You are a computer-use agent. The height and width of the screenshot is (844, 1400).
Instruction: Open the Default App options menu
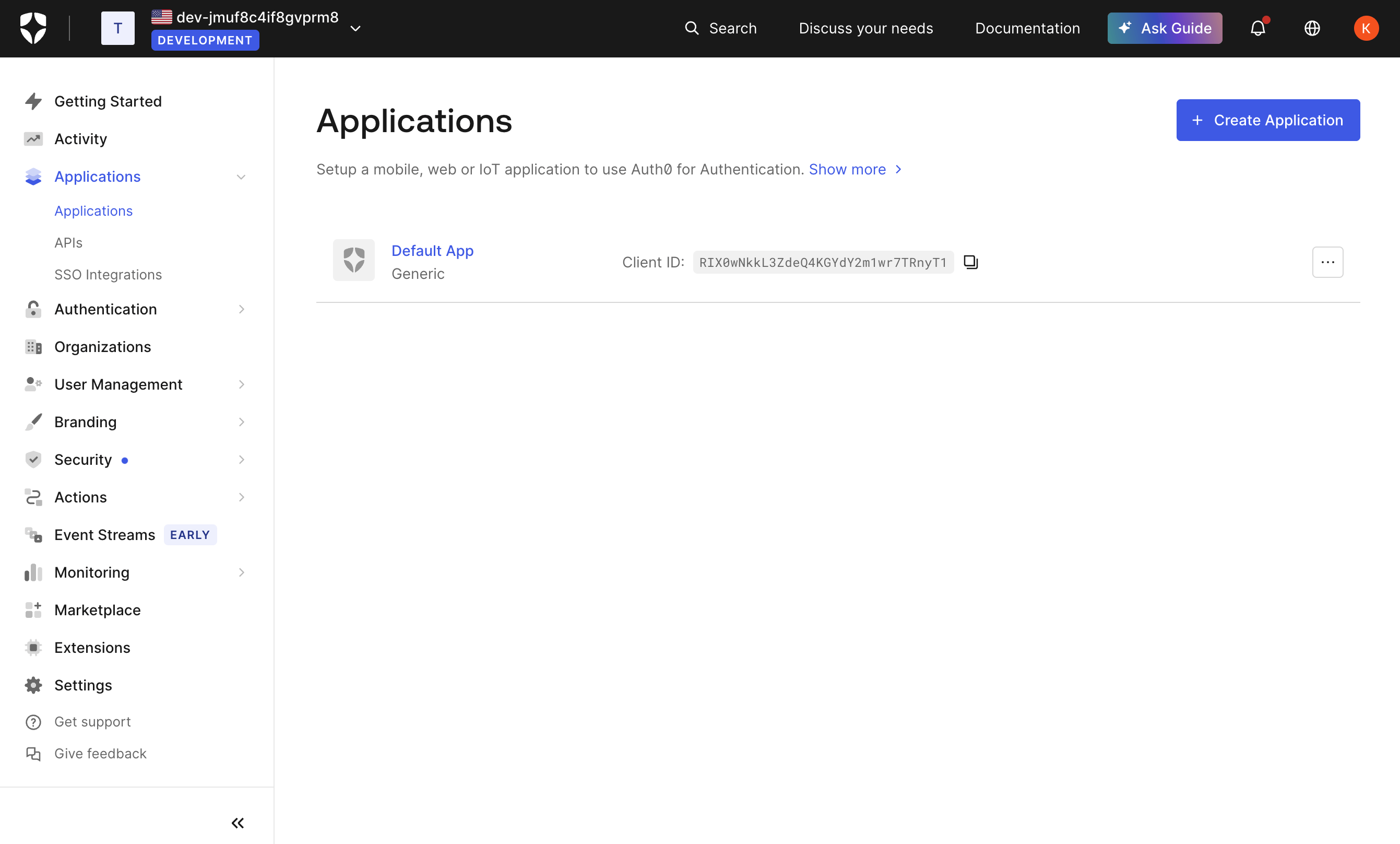(x=1327, y=262)
